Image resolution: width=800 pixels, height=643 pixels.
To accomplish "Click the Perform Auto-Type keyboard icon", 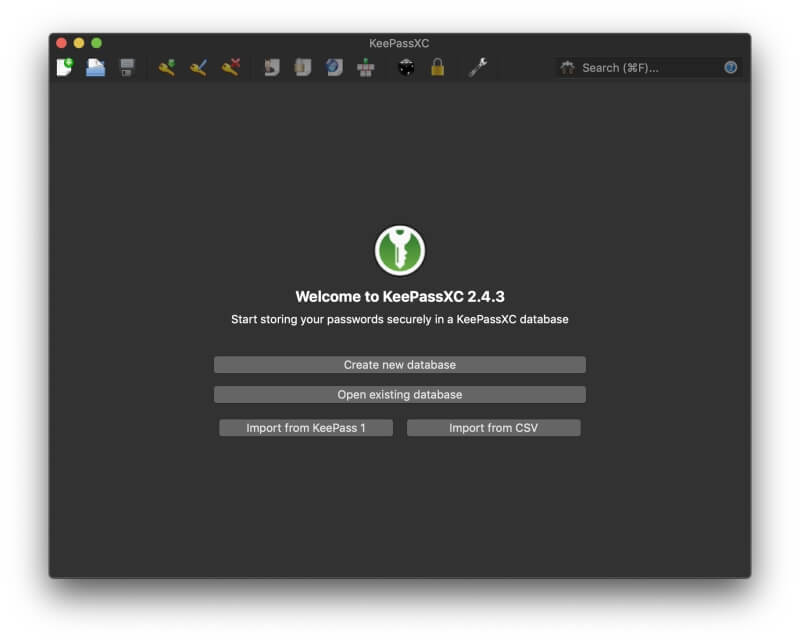I will point(365,67).
